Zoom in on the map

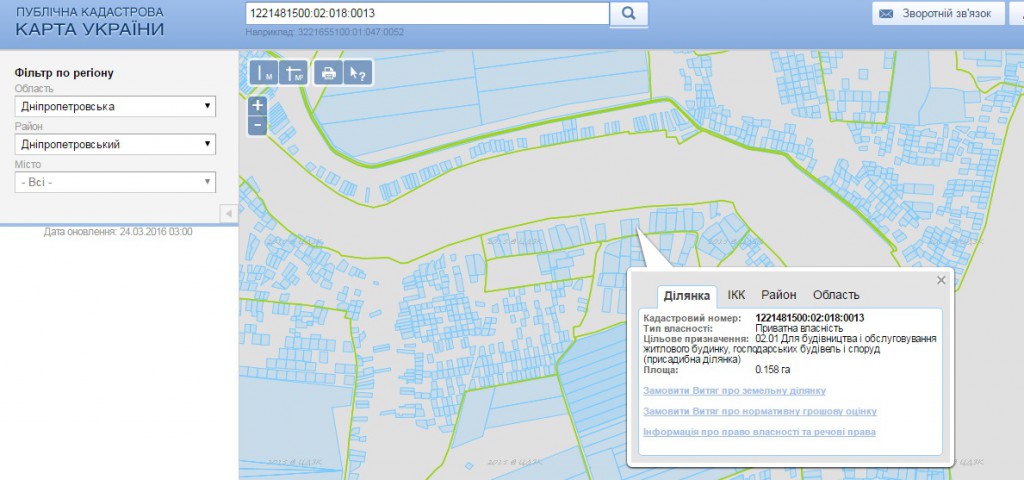pyautogui.click(x=257, y=105)
